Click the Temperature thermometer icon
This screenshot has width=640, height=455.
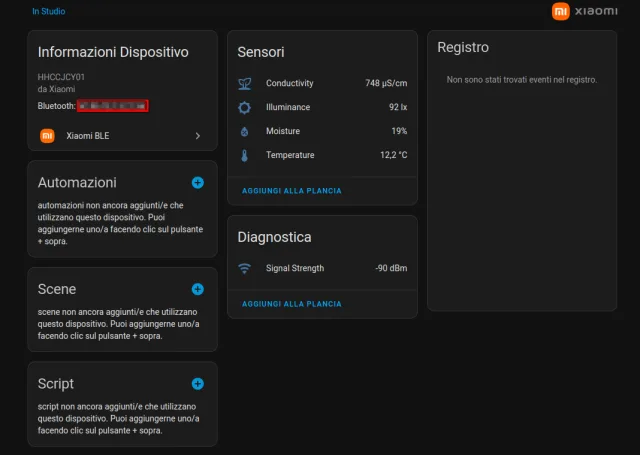[x=245, y=155]
